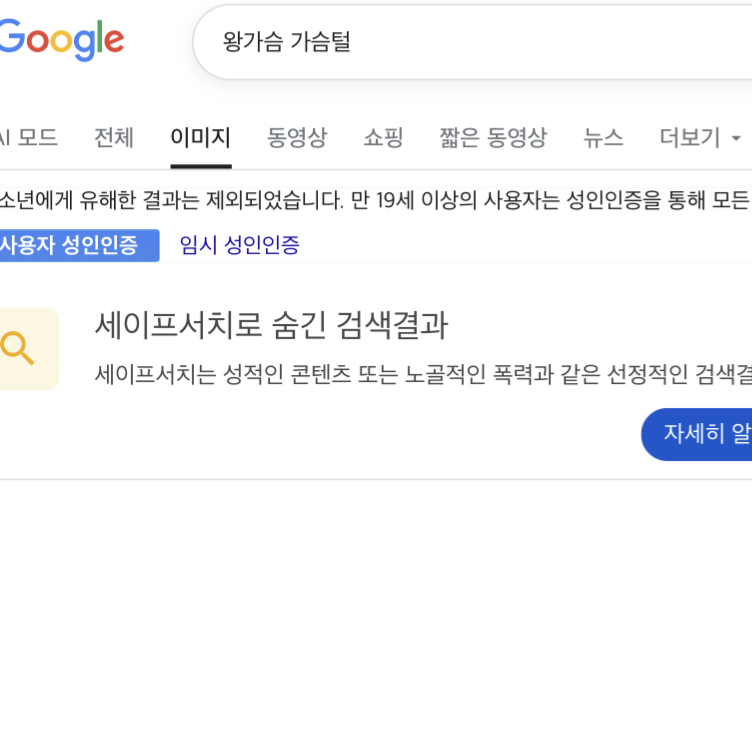
Task: Select the 이미지 tab
Action: click(x=200, y=138)
